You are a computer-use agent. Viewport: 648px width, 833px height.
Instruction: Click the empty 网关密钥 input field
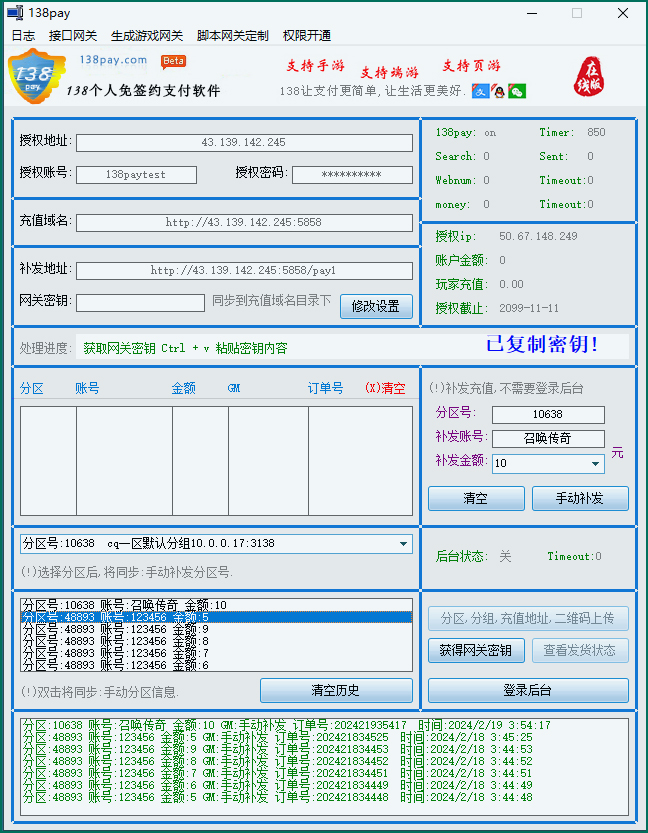tap(140, 303)
